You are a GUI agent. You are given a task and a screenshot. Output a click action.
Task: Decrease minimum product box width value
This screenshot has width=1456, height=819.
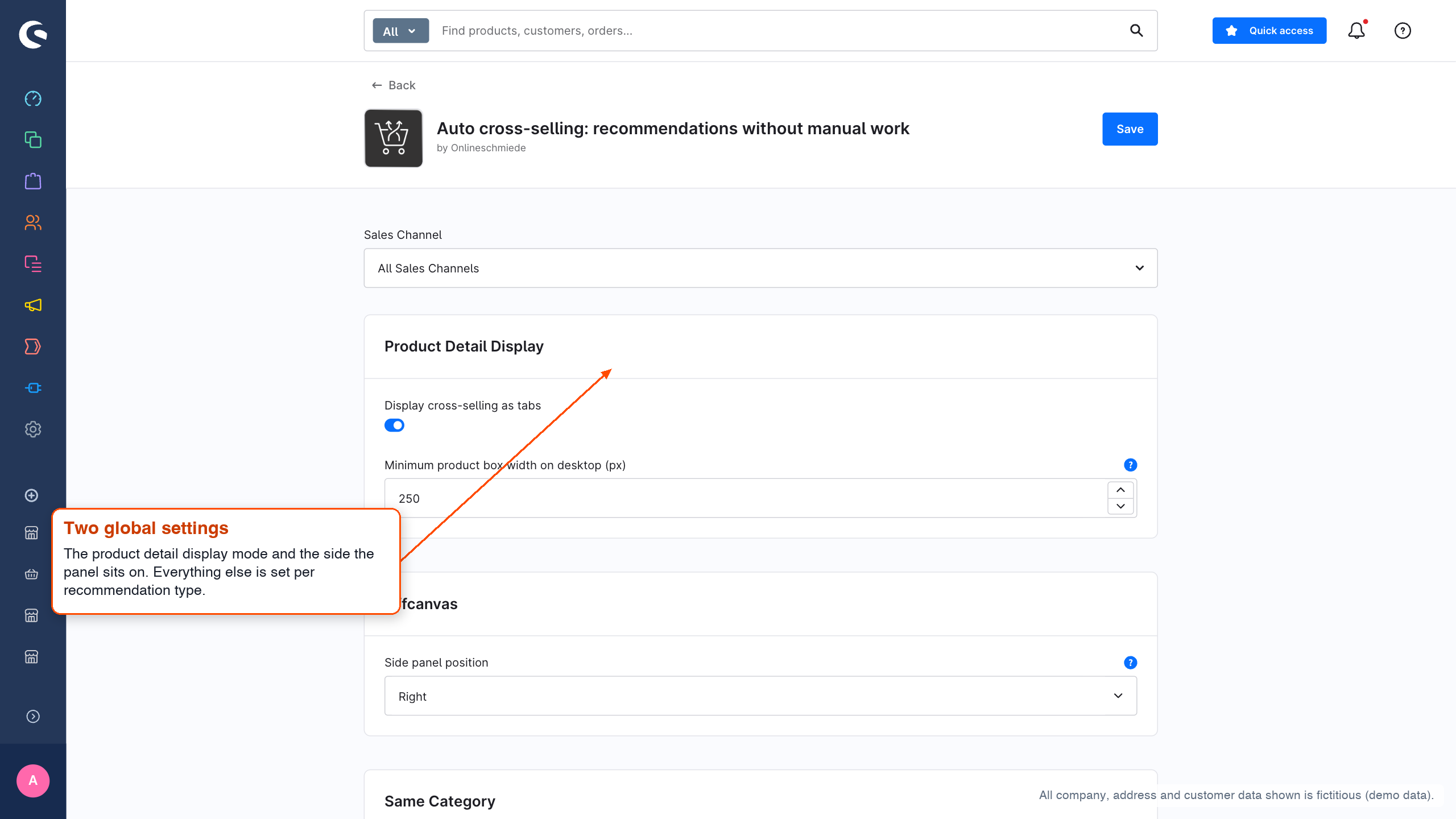(x=1120, y=506)
